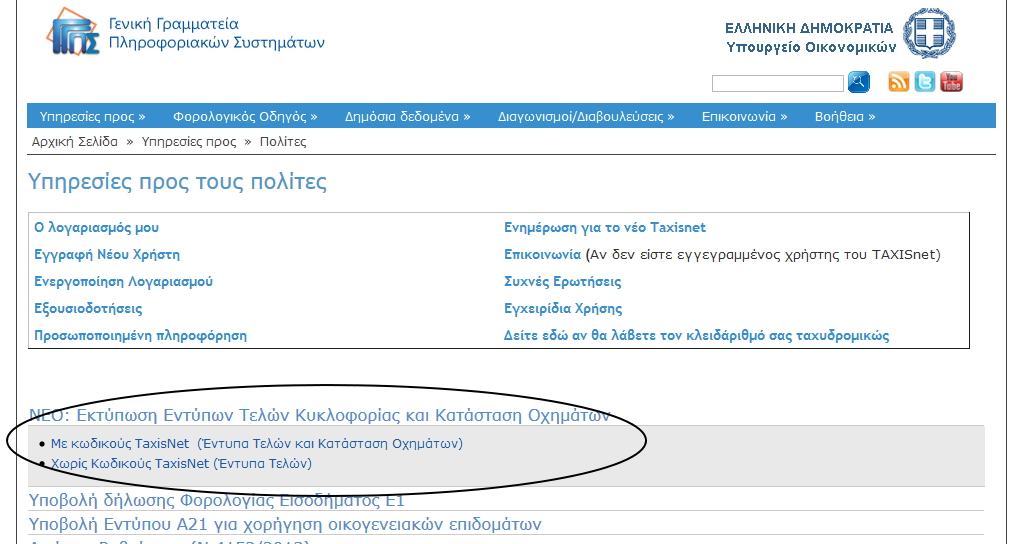Focus the search text field

tap(777, 83)
